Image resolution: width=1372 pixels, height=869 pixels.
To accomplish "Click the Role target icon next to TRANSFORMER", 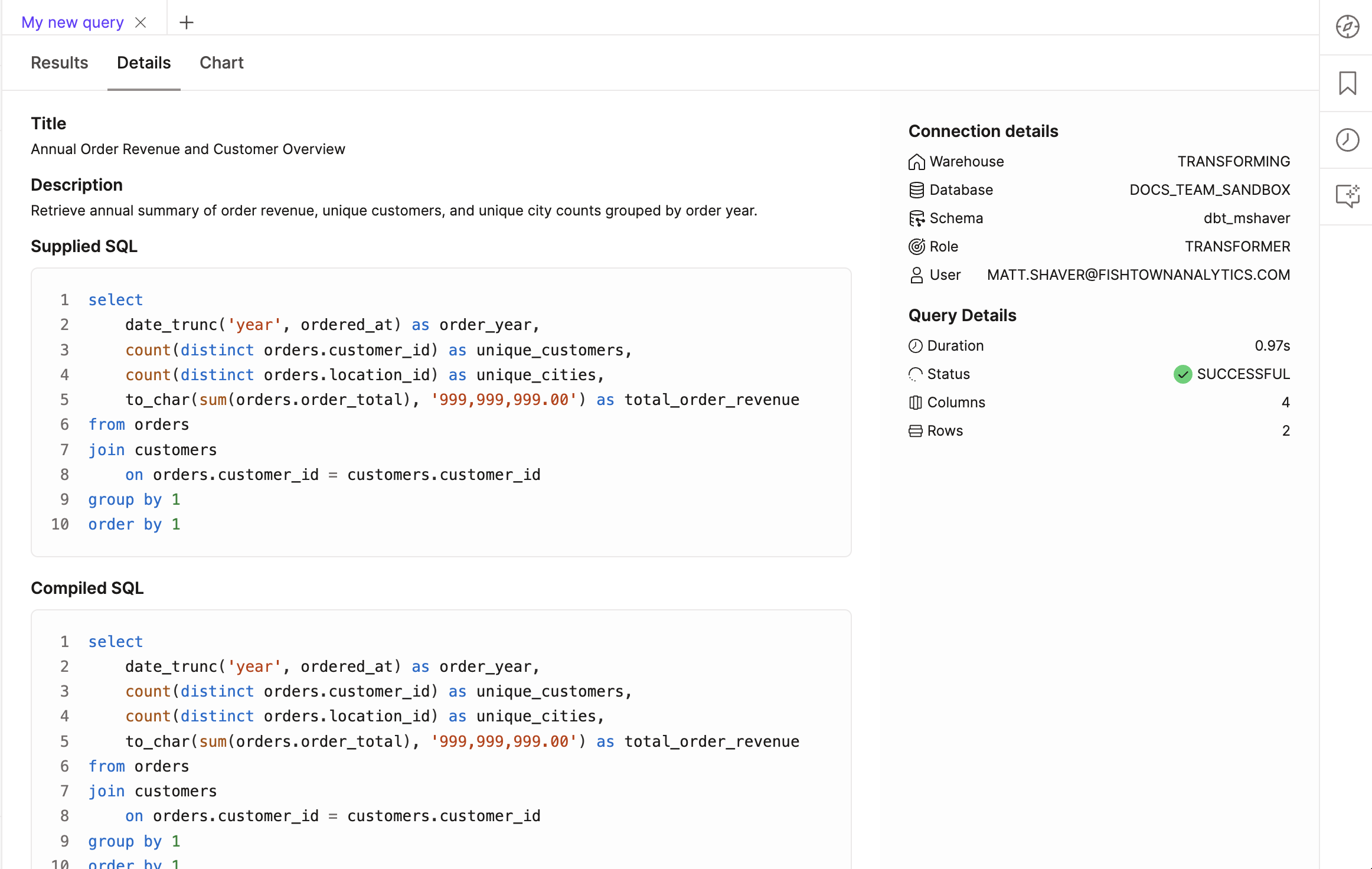I will (x=916, y=246).
